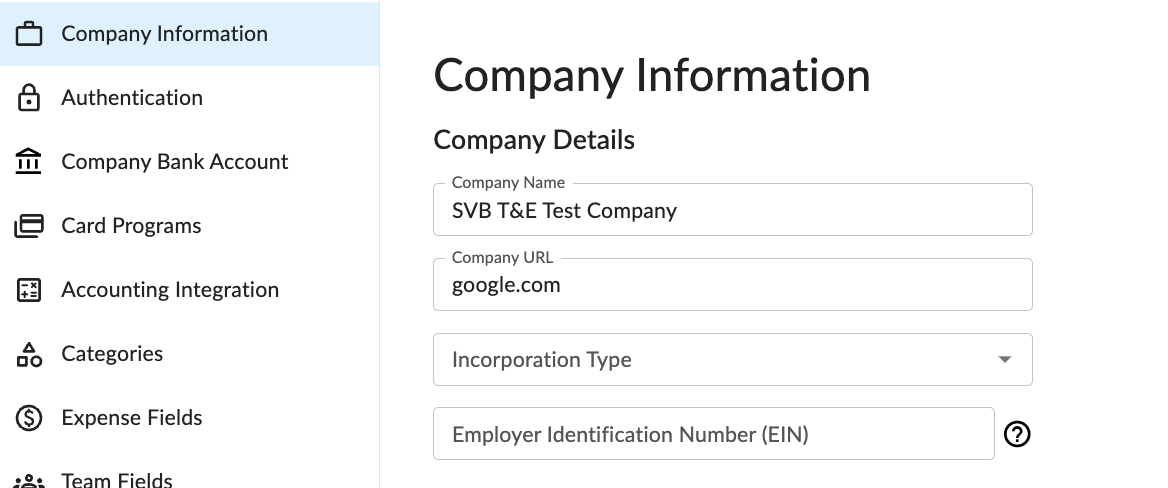Viewport: 1168px width, 488px height.
Task: Click into the Company Name field
Action: (x=733, y=209)
